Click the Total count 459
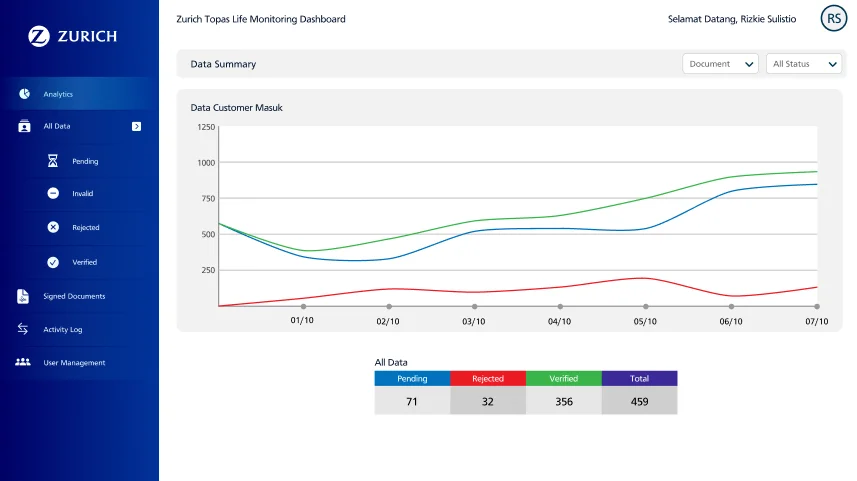 [639, 402]
